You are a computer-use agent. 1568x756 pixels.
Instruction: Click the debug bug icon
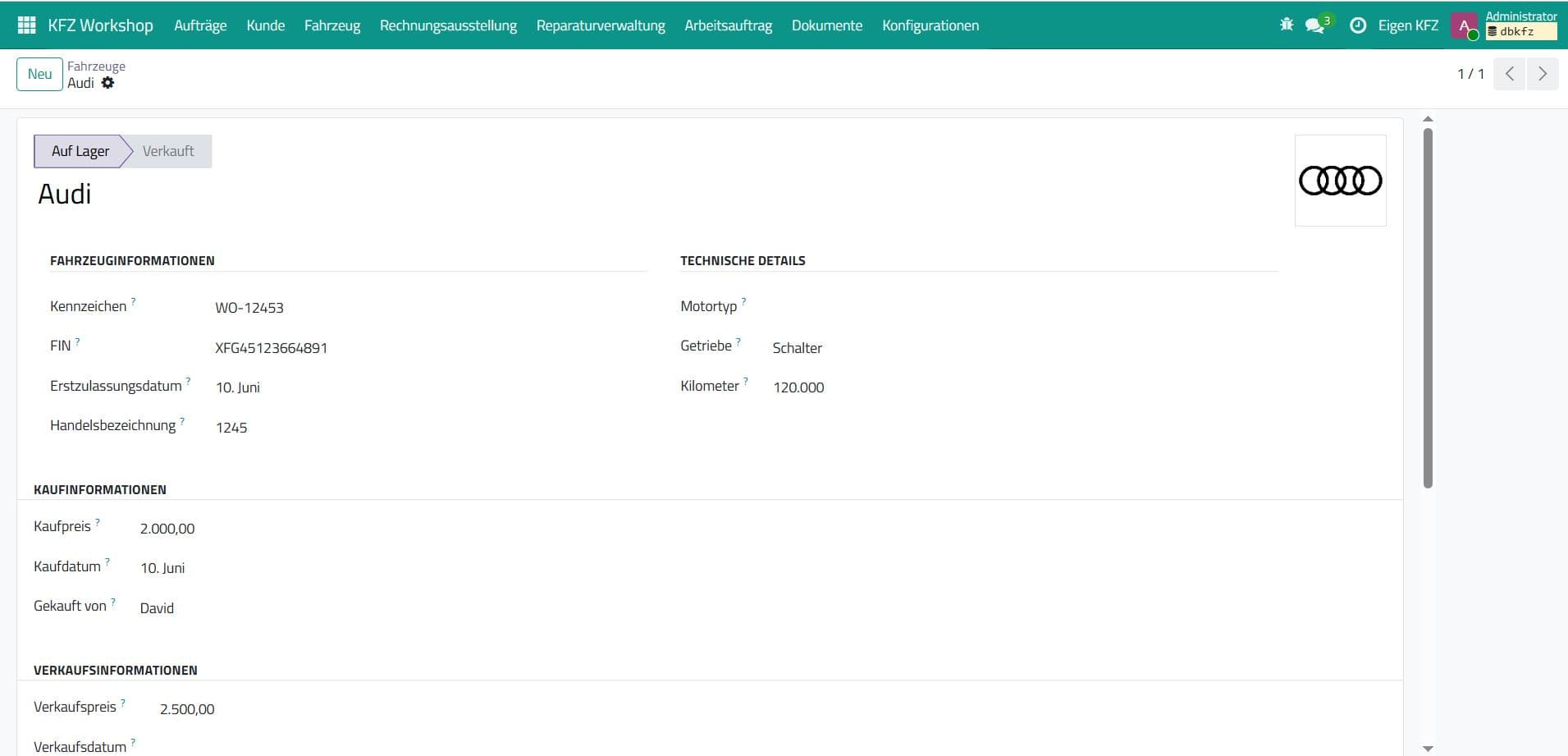pyautogui.click(x=1287, y=25)
